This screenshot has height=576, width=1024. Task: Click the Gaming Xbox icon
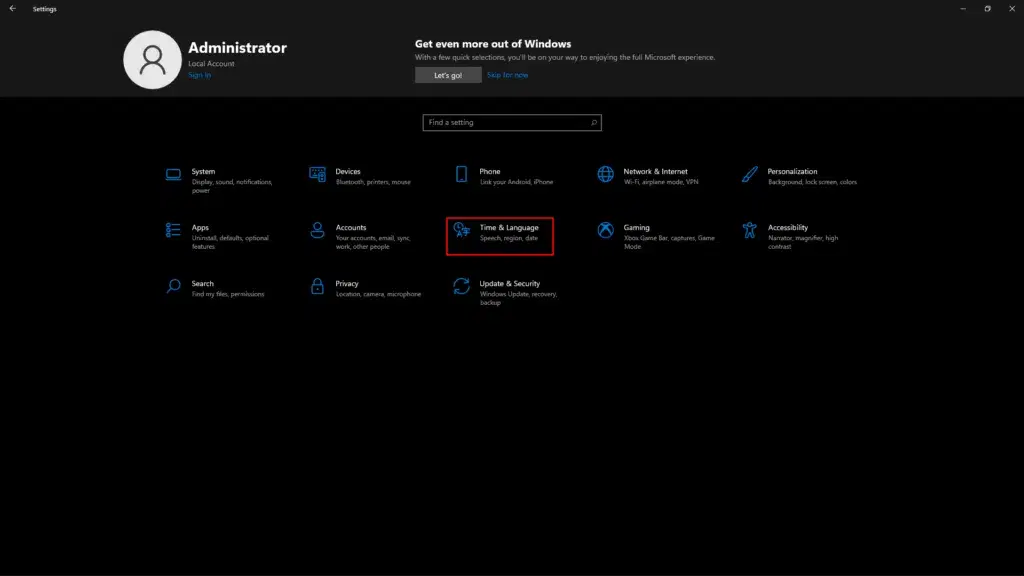tap(605, 231)
